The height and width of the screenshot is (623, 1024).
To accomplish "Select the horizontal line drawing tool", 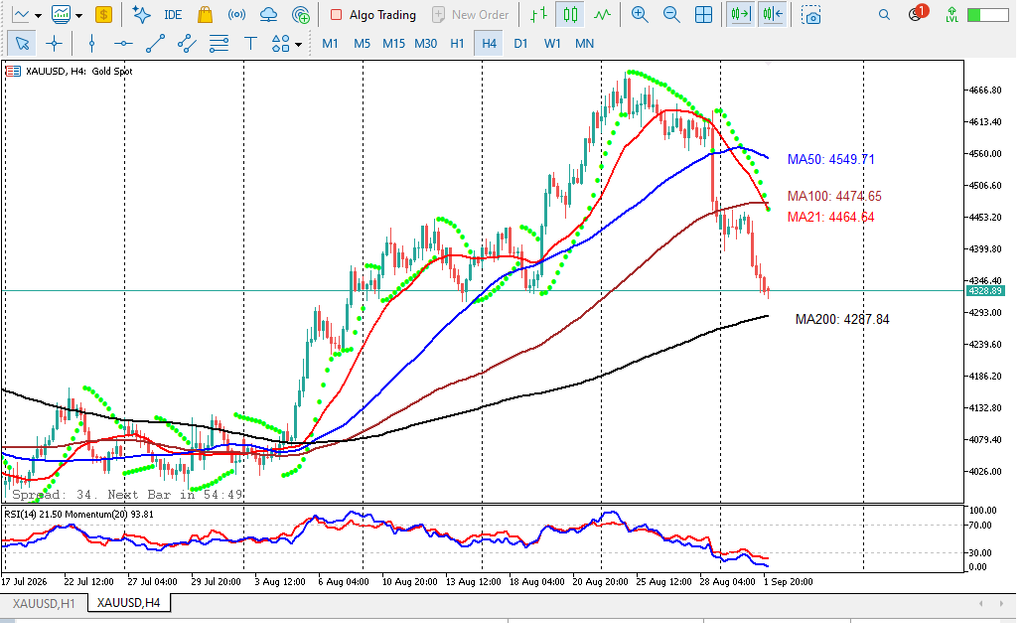I will tap(123, 44).
